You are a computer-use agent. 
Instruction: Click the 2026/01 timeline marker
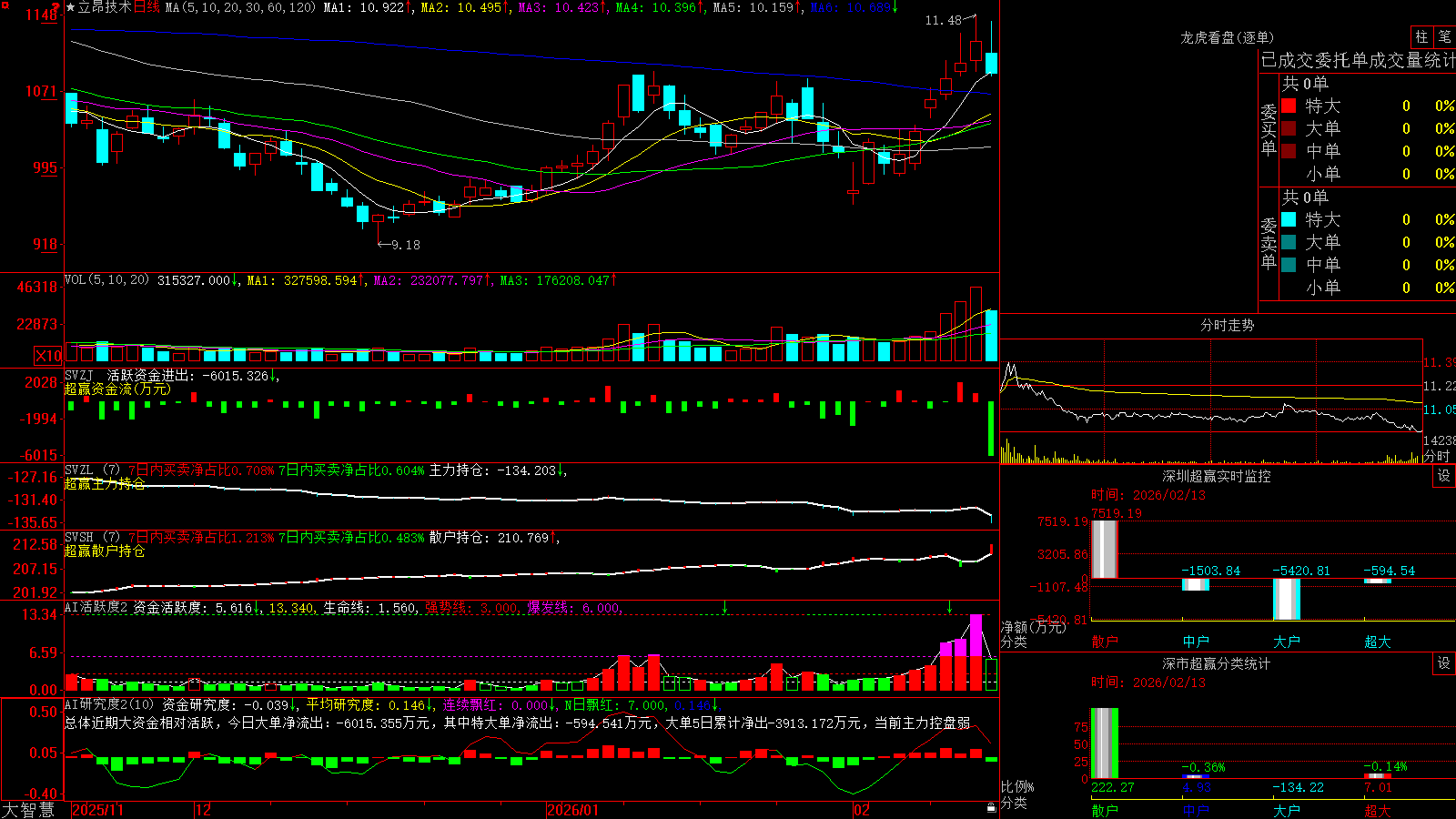(573, 810)
